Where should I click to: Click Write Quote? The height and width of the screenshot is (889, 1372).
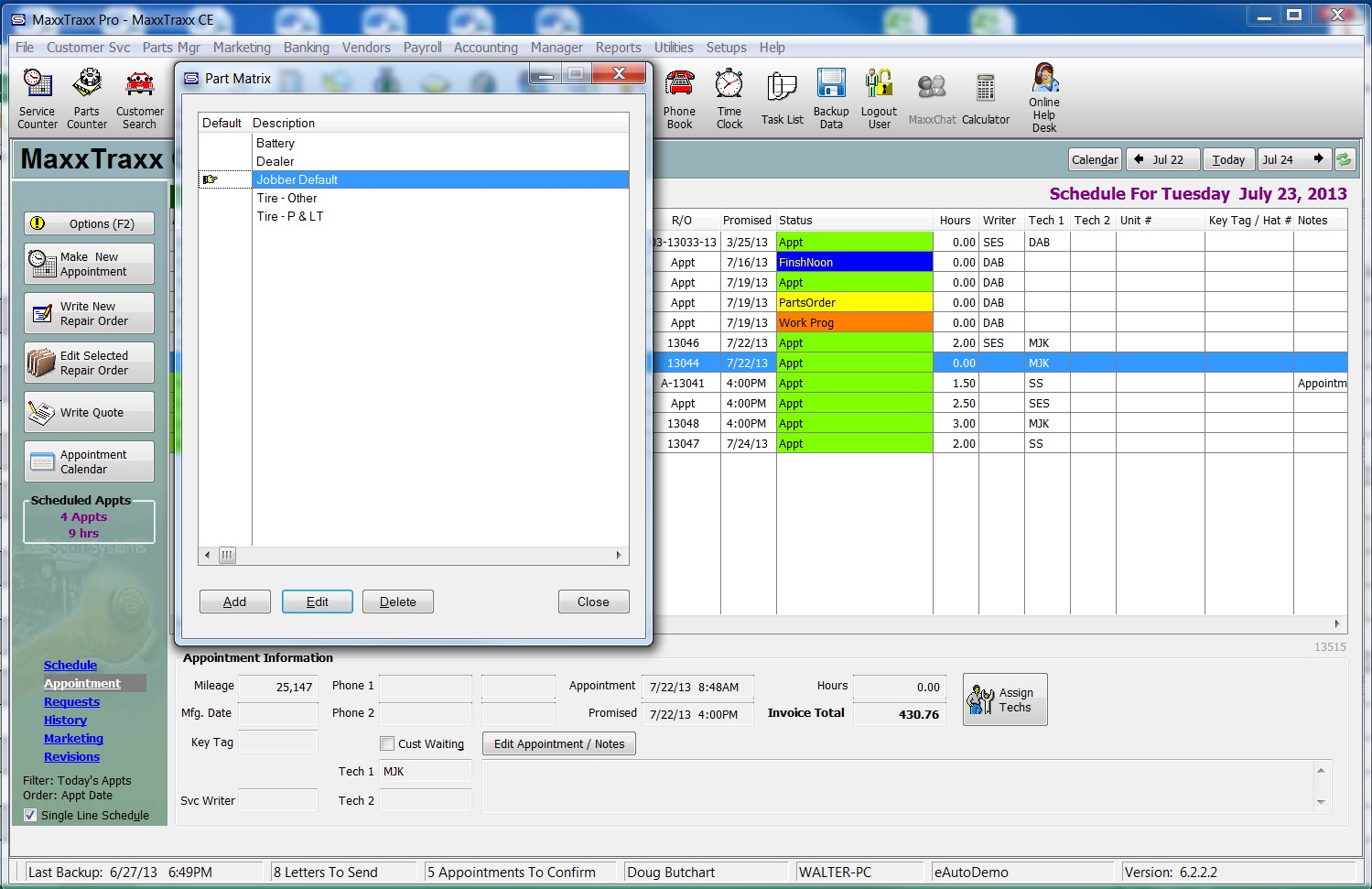[x=89, y=412]
